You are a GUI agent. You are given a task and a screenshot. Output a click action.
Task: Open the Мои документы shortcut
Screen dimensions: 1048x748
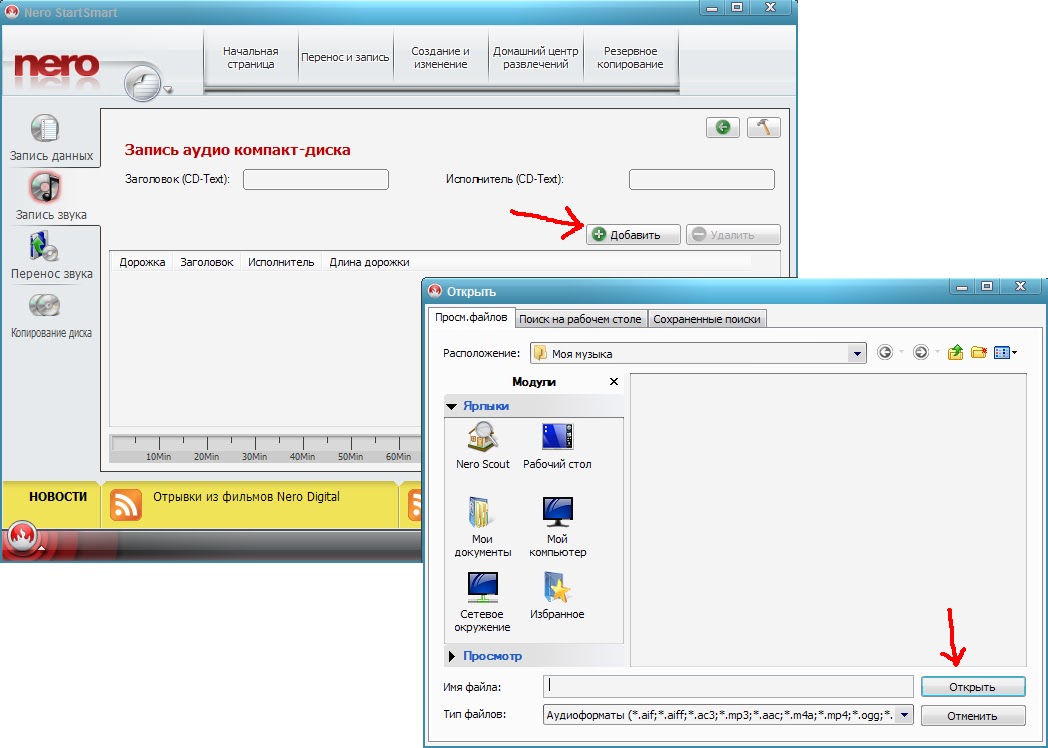click(483, 527)
